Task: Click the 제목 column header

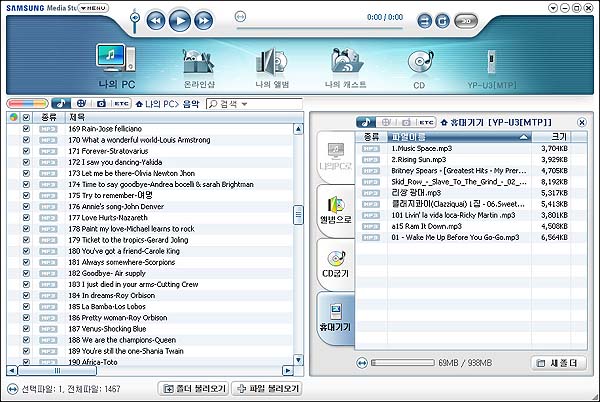Action: pos(180,117)
